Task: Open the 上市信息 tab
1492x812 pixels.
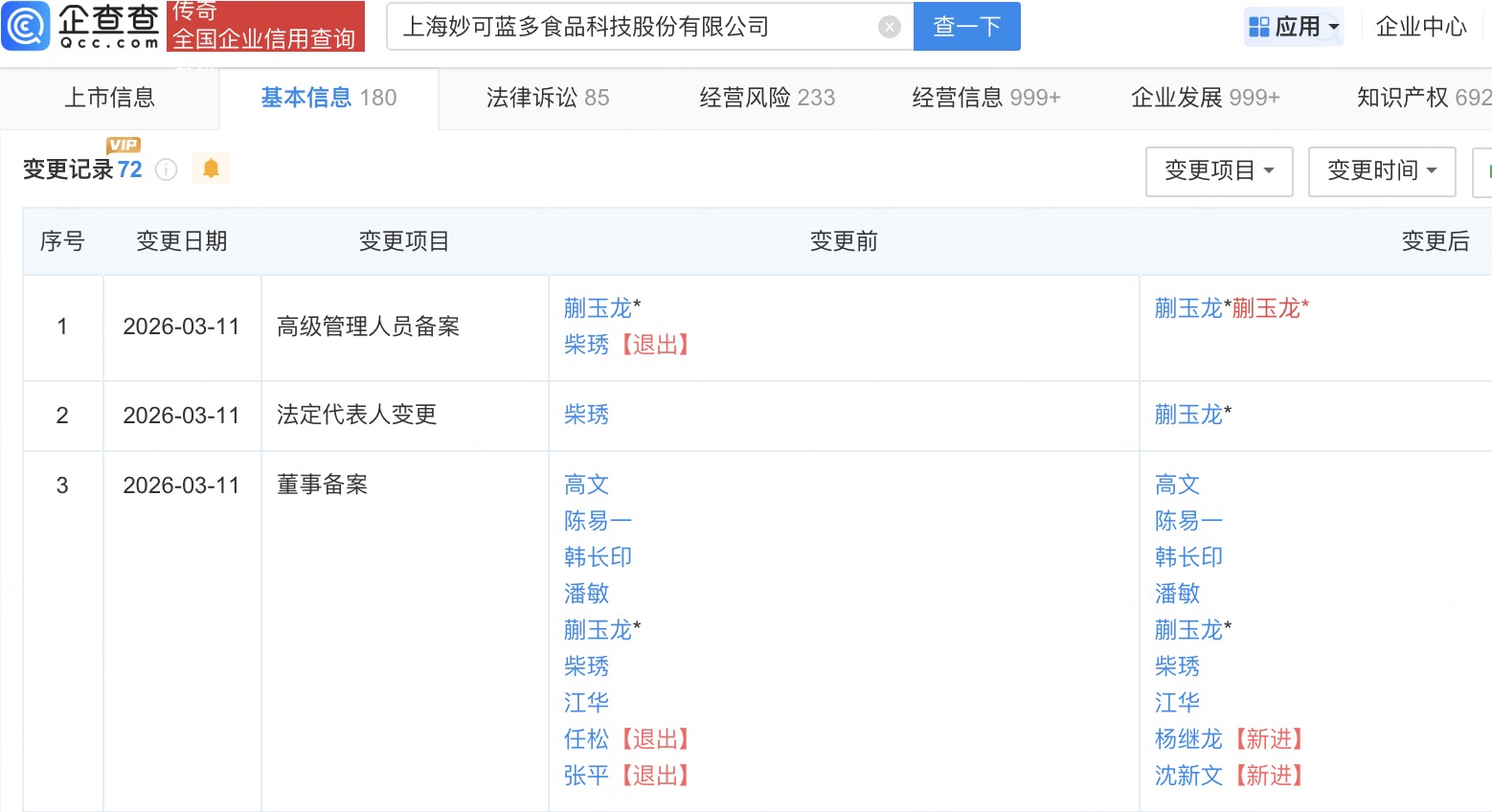Action: (109, 98)
